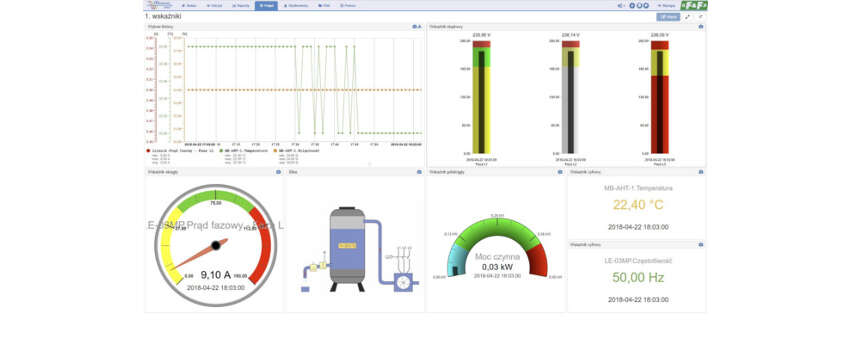Viewport: 850px width, 362px height.
Task: Open the Raporty tab in top navigation
Action: coord(241,5)
